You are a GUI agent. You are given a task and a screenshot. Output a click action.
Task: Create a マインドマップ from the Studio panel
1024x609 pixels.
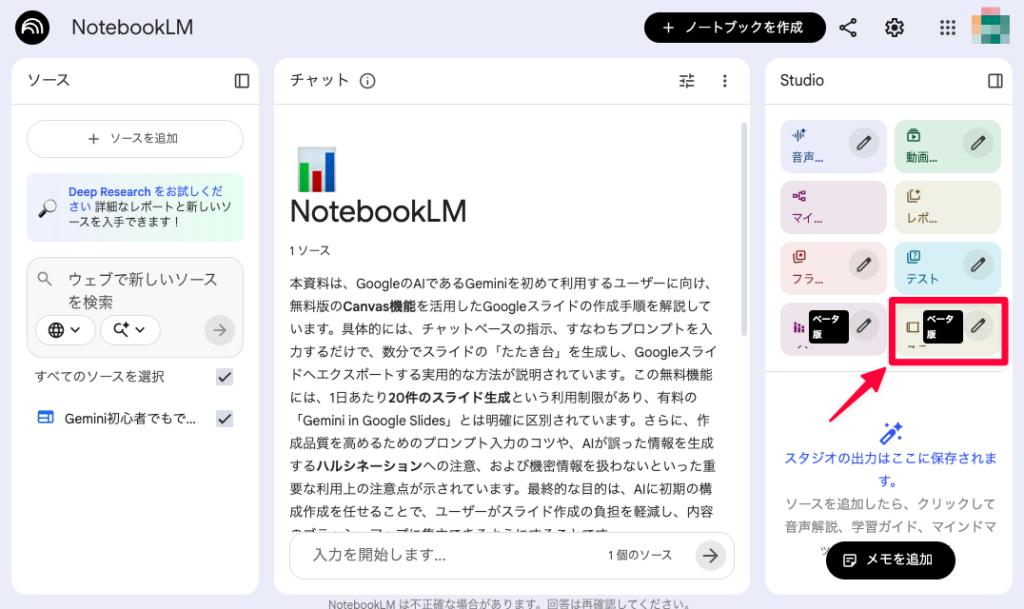822,207
